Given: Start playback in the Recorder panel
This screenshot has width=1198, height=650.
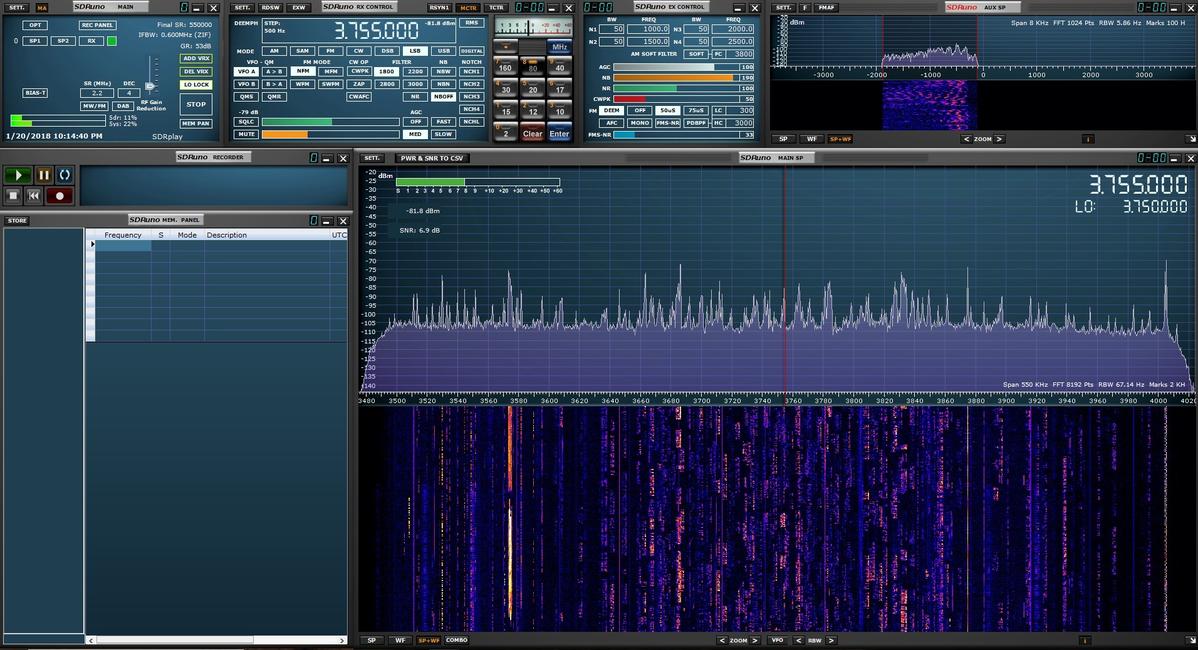Looking at the screenshot, I should pos(18,175).
